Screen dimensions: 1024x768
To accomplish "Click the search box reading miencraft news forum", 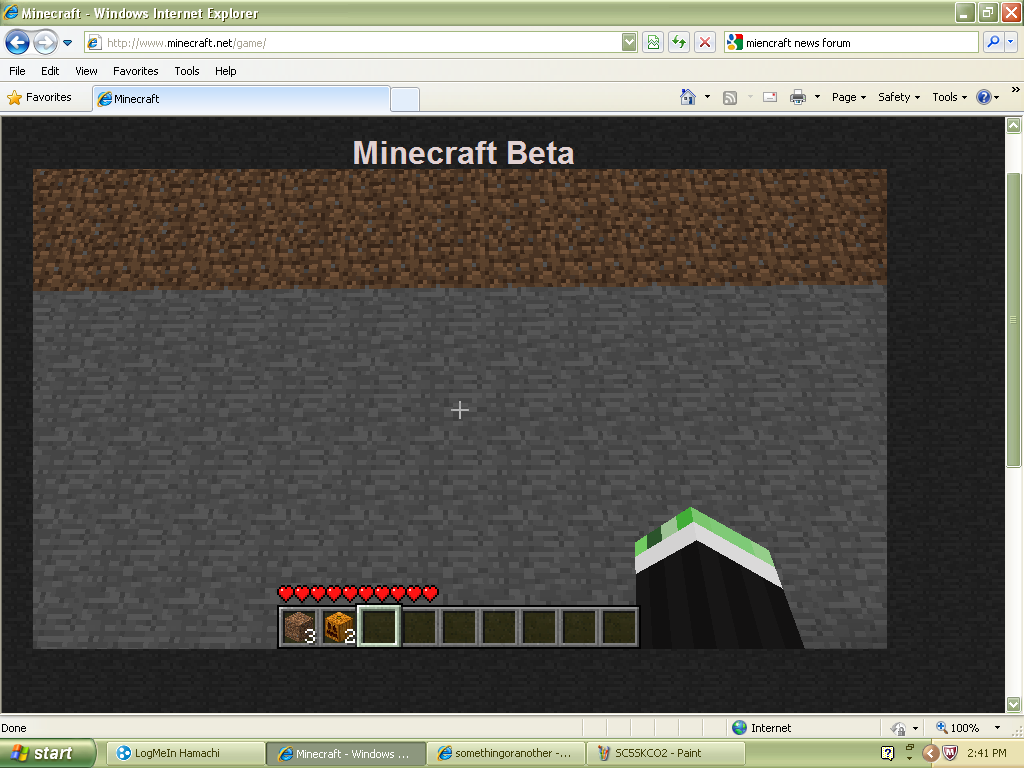I will 850,43.
